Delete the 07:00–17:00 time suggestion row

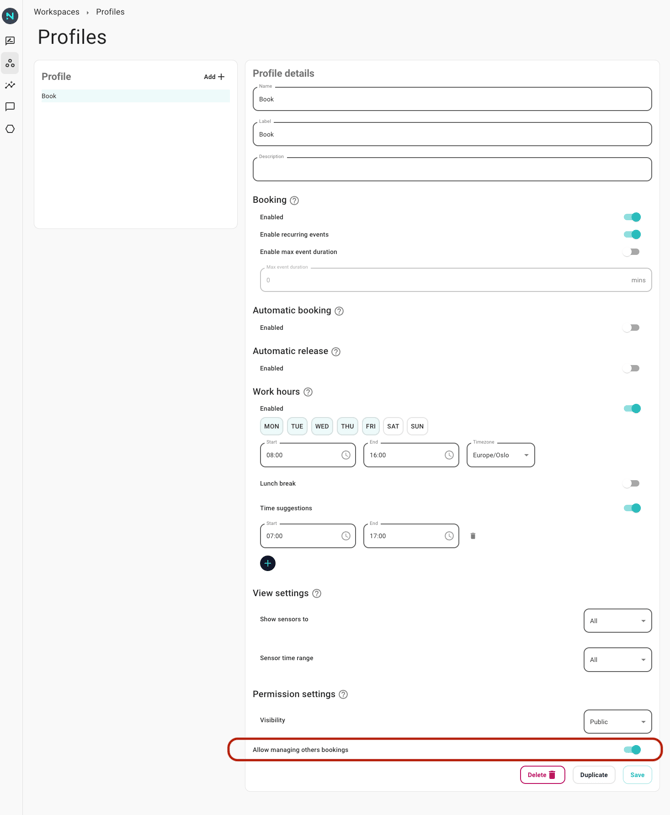click(x=473, y=536)
